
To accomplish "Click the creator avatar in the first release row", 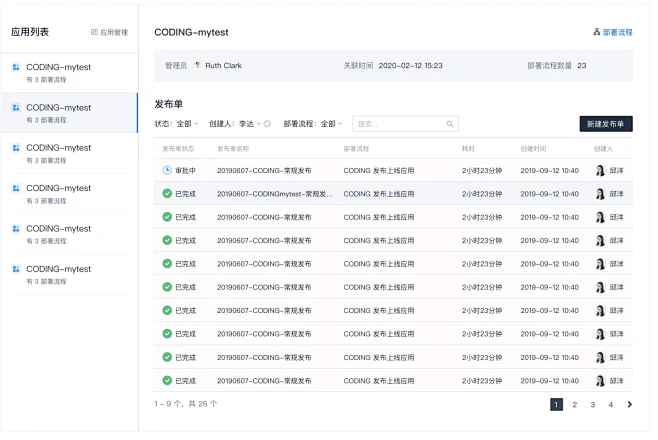I will (600, 170).
